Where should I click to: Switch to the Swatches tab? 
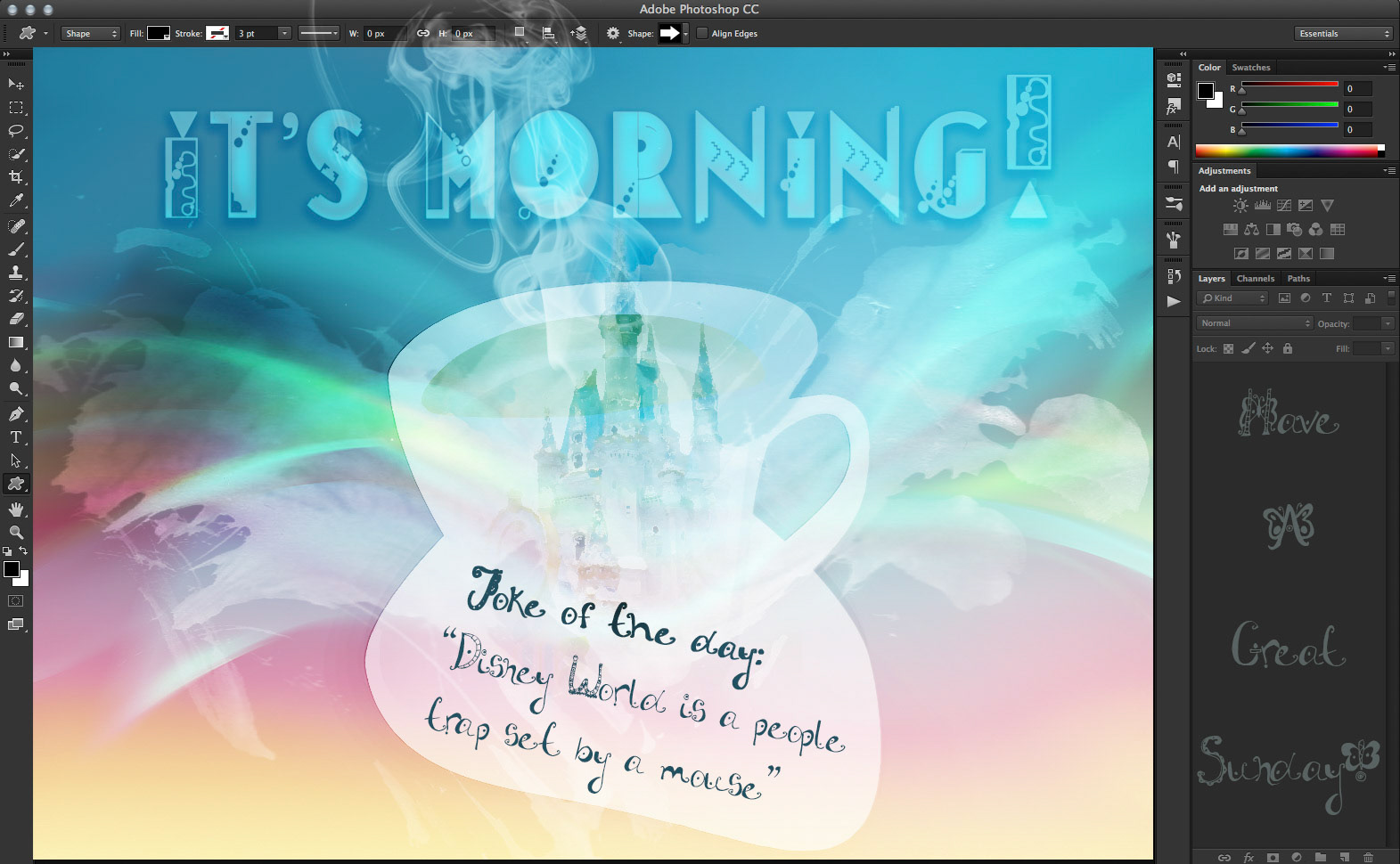[x=1251, y=68]
